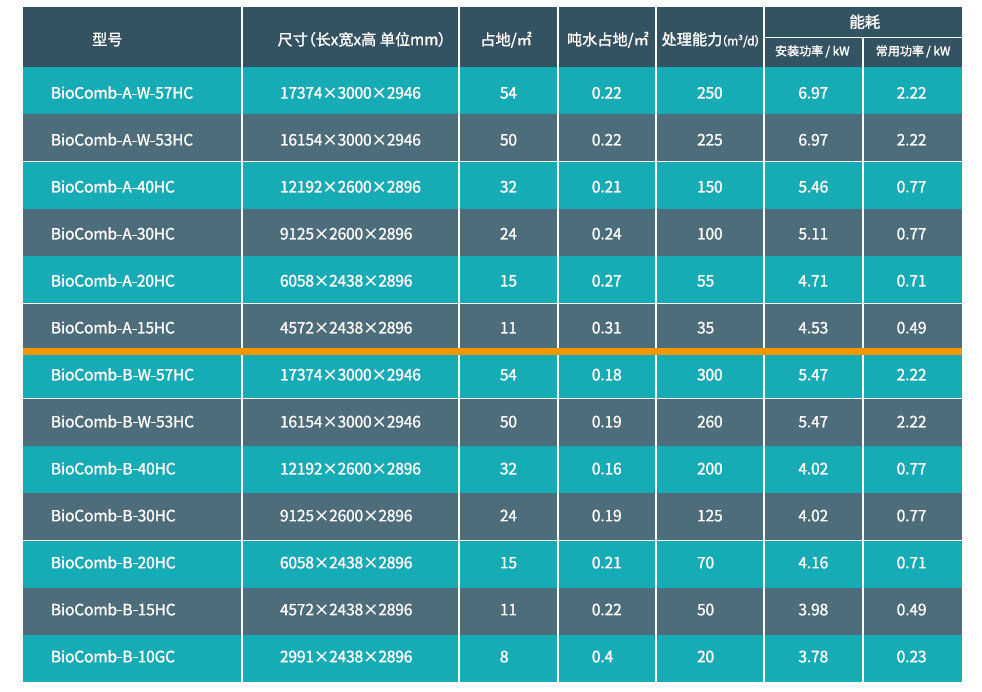Select model BioComb-A-W-53HC
Image resolution: width=982 pixels, height=692 pixels.
click(122, 140)
